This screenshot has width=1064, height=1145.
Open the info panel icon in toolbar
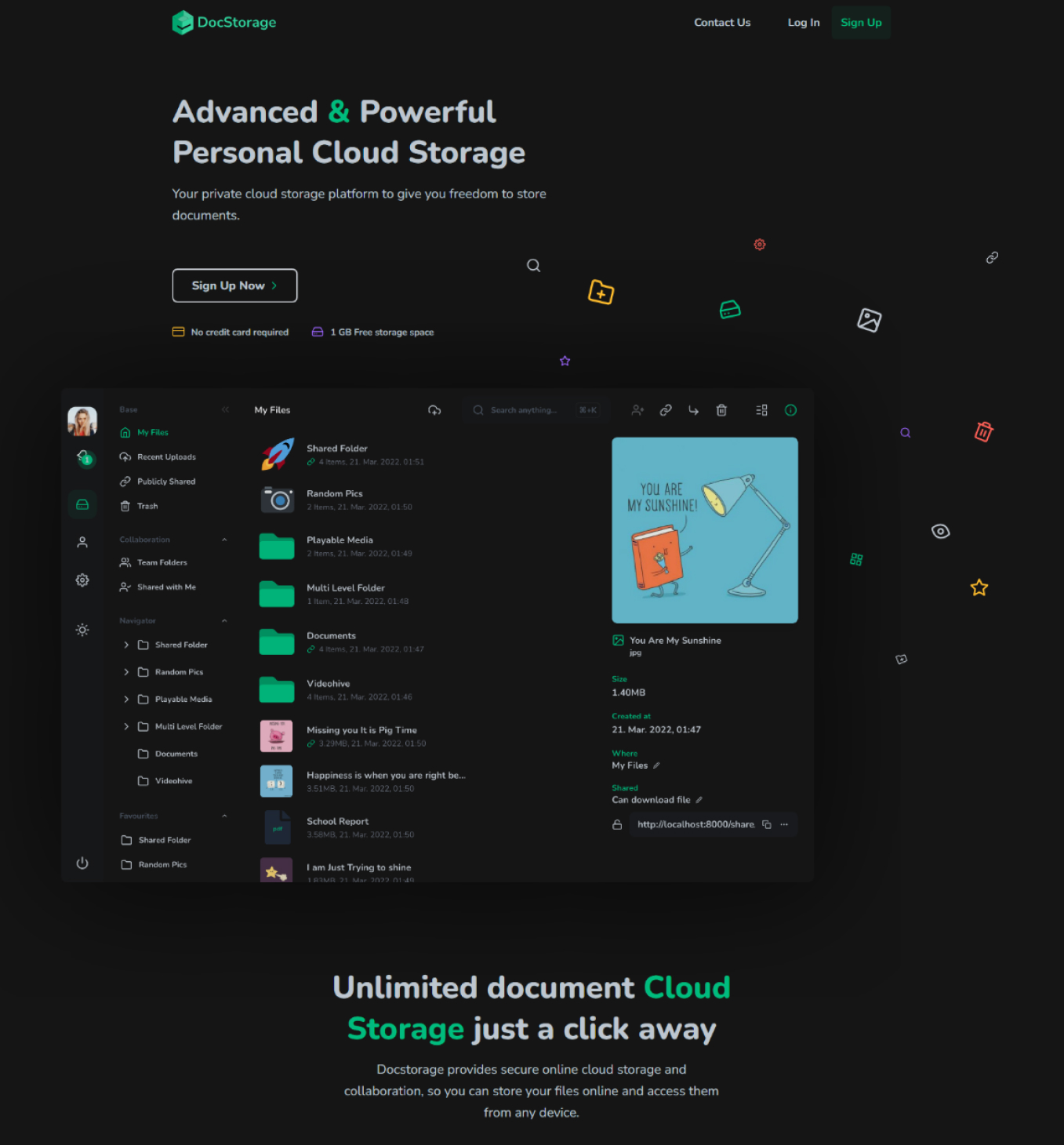pos(790,410)
